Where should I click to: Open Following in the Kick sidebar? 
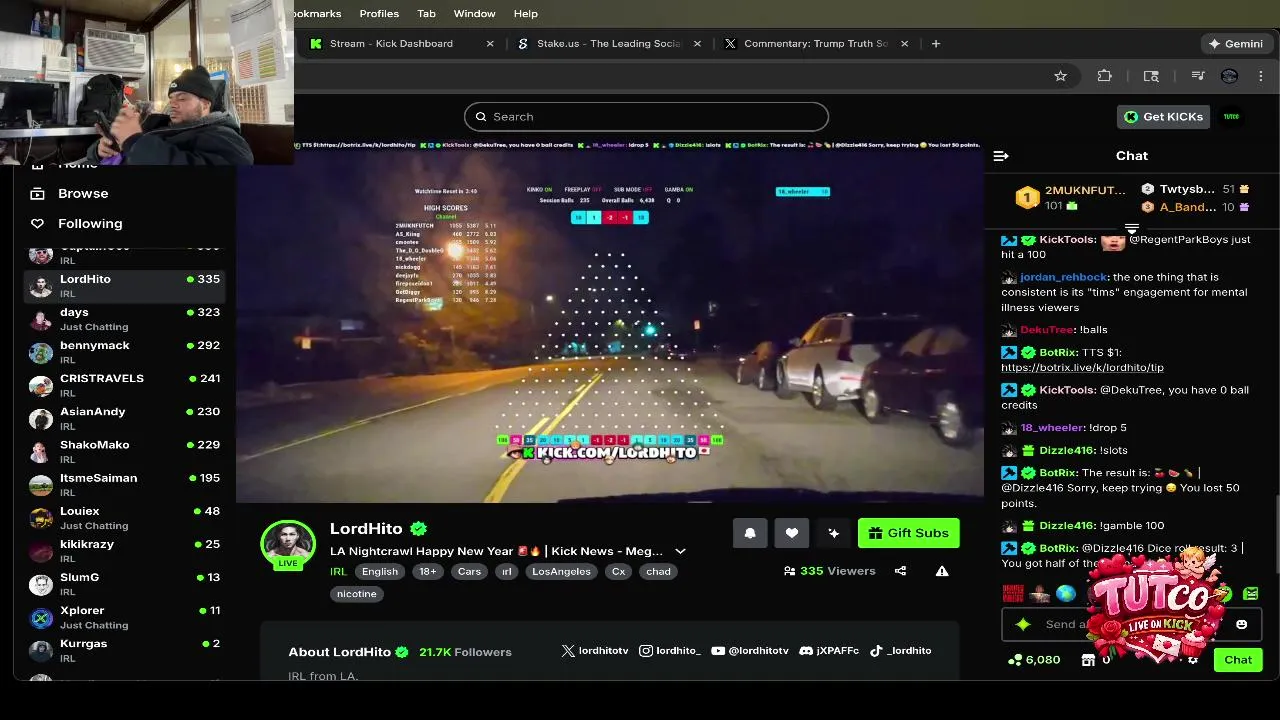(90, 224)
